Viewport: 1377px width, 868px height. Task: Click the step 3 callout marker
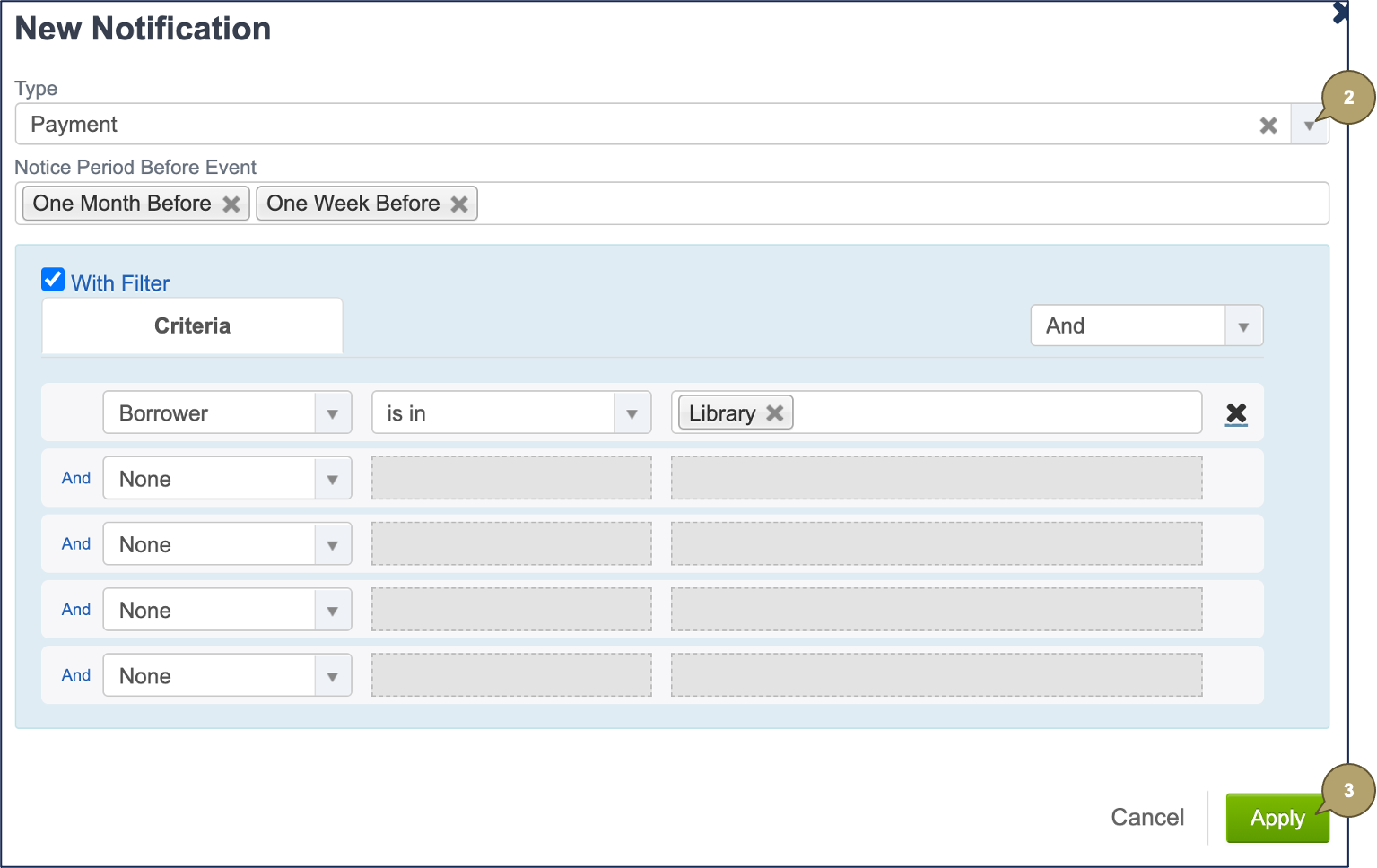[1348, 791]
